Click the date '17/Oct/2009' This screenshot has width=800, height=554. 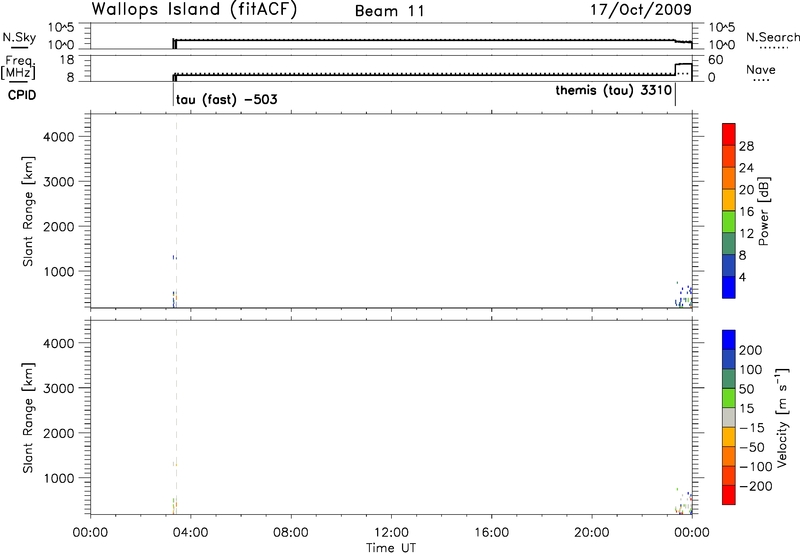point(641,10)
